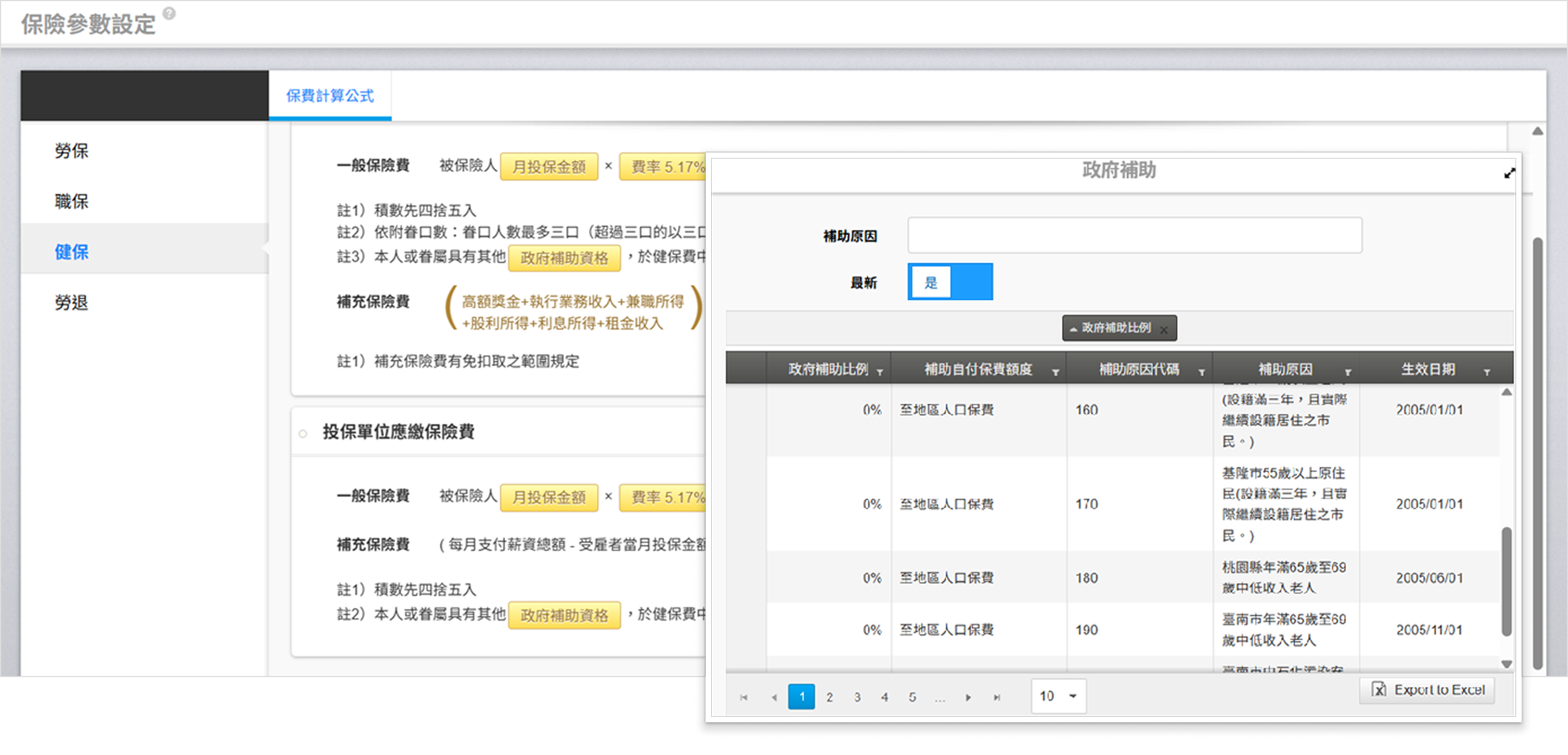Click Export to Excel button
This screenshot has width=1568, height=755.
1427,690
